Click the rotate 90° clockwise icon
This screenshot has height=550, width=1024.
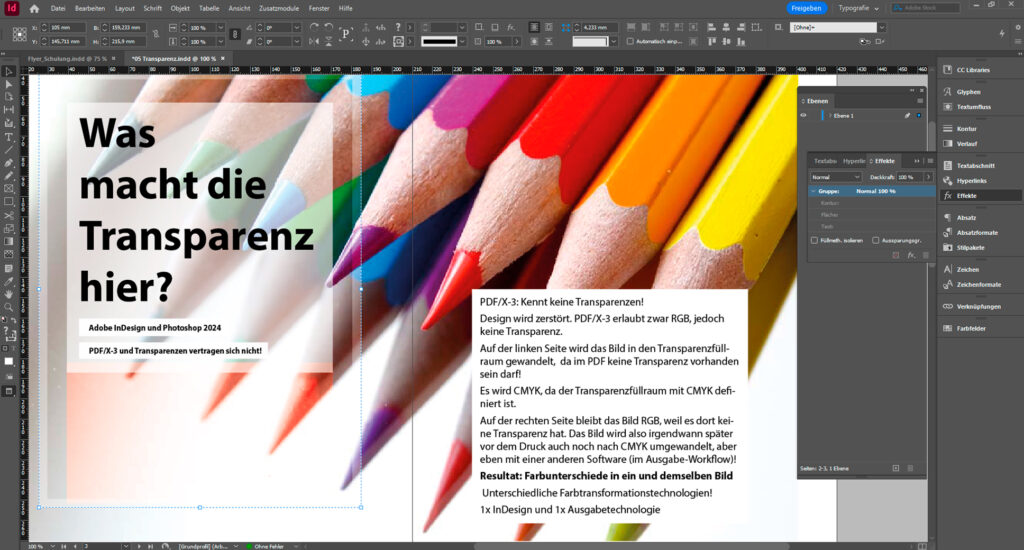[x=314, y=27]
